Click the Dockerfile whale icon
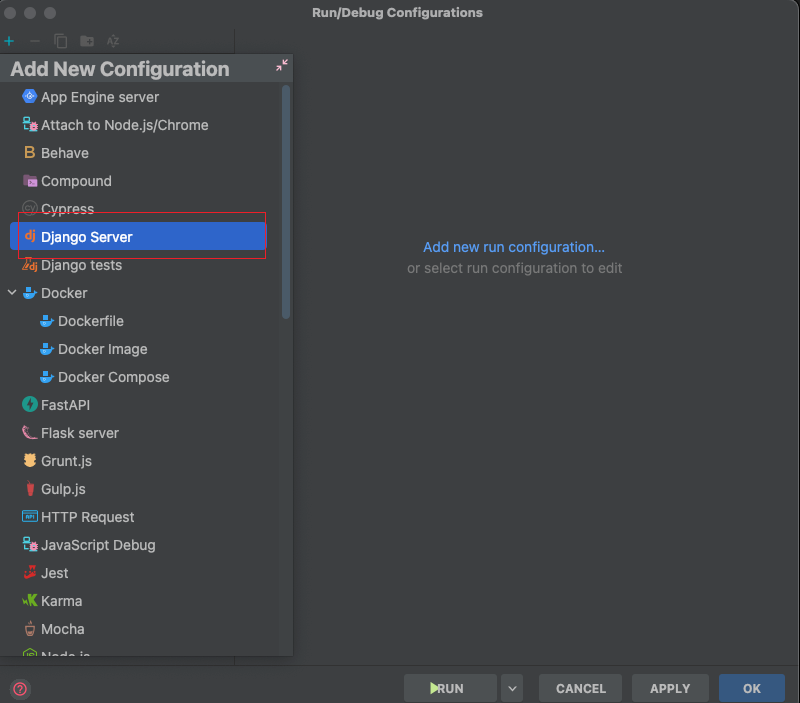Image resolution: width=800 pixels, height=703 pixels. [x=47, y=321]
